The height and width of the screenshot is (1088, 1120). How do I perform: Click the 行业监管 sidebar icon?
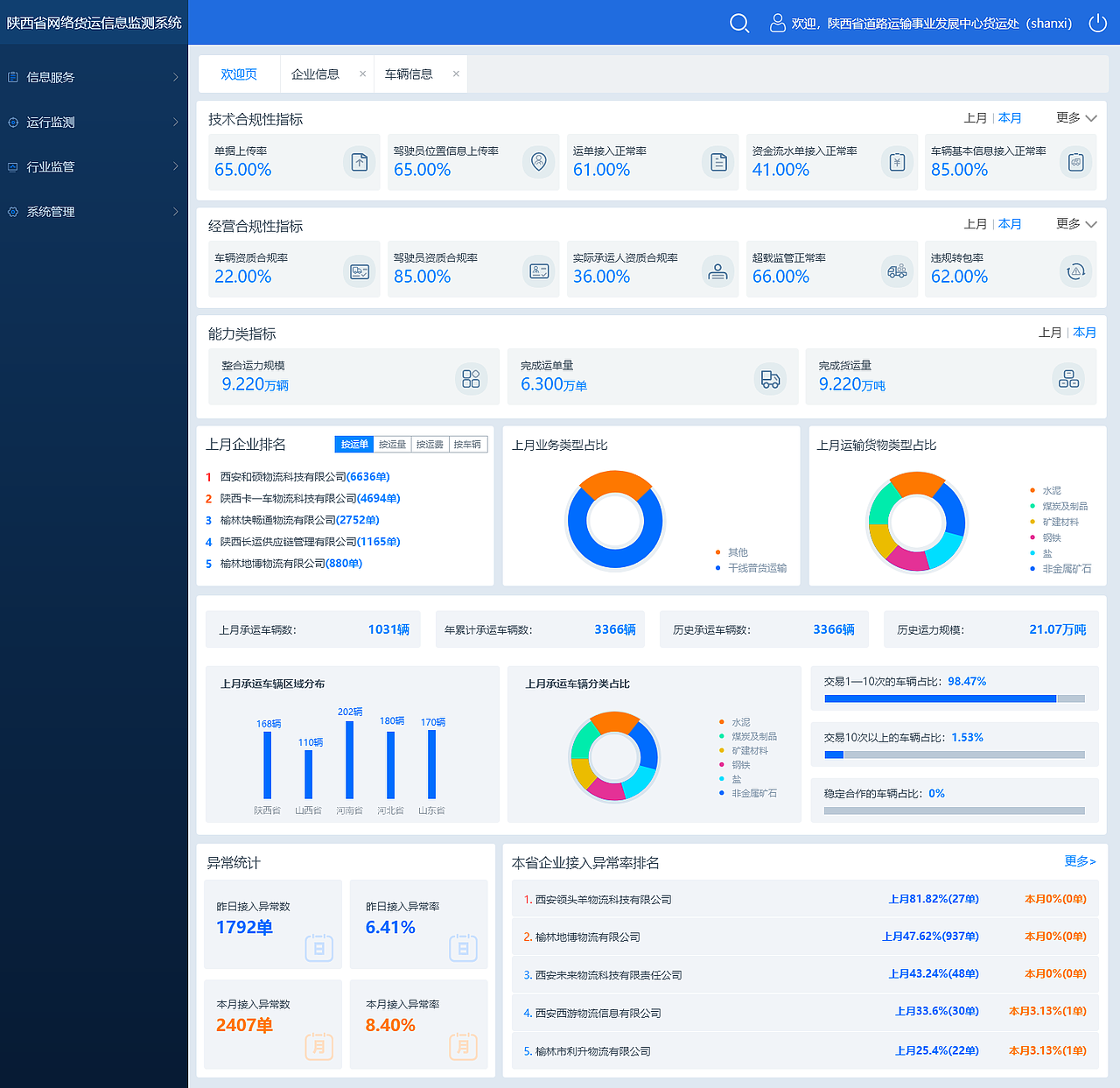tap(13, 166)
